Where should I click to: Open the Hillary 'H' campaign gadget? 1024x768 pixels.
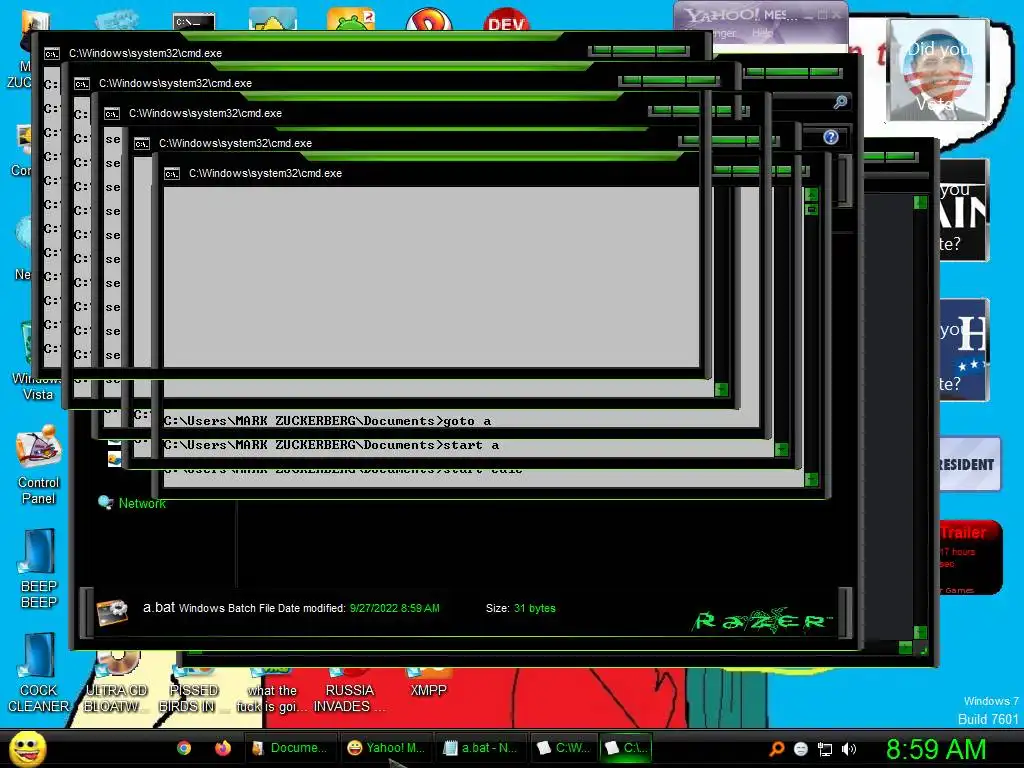click(x=964, y=349)
